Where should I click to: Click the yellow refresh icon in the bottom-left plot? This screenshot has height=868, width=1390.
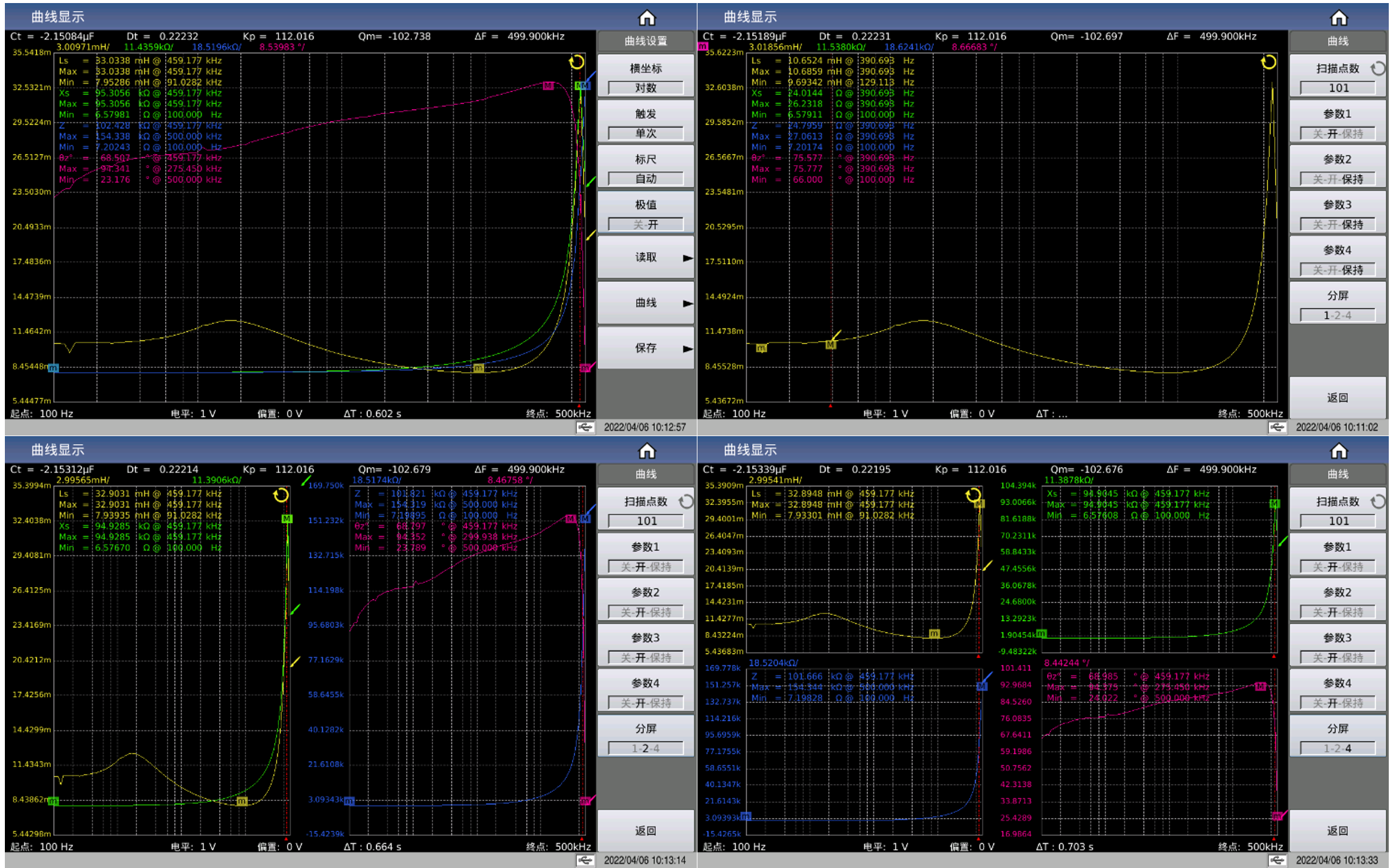pyautogui.click(x=281, y=495)
